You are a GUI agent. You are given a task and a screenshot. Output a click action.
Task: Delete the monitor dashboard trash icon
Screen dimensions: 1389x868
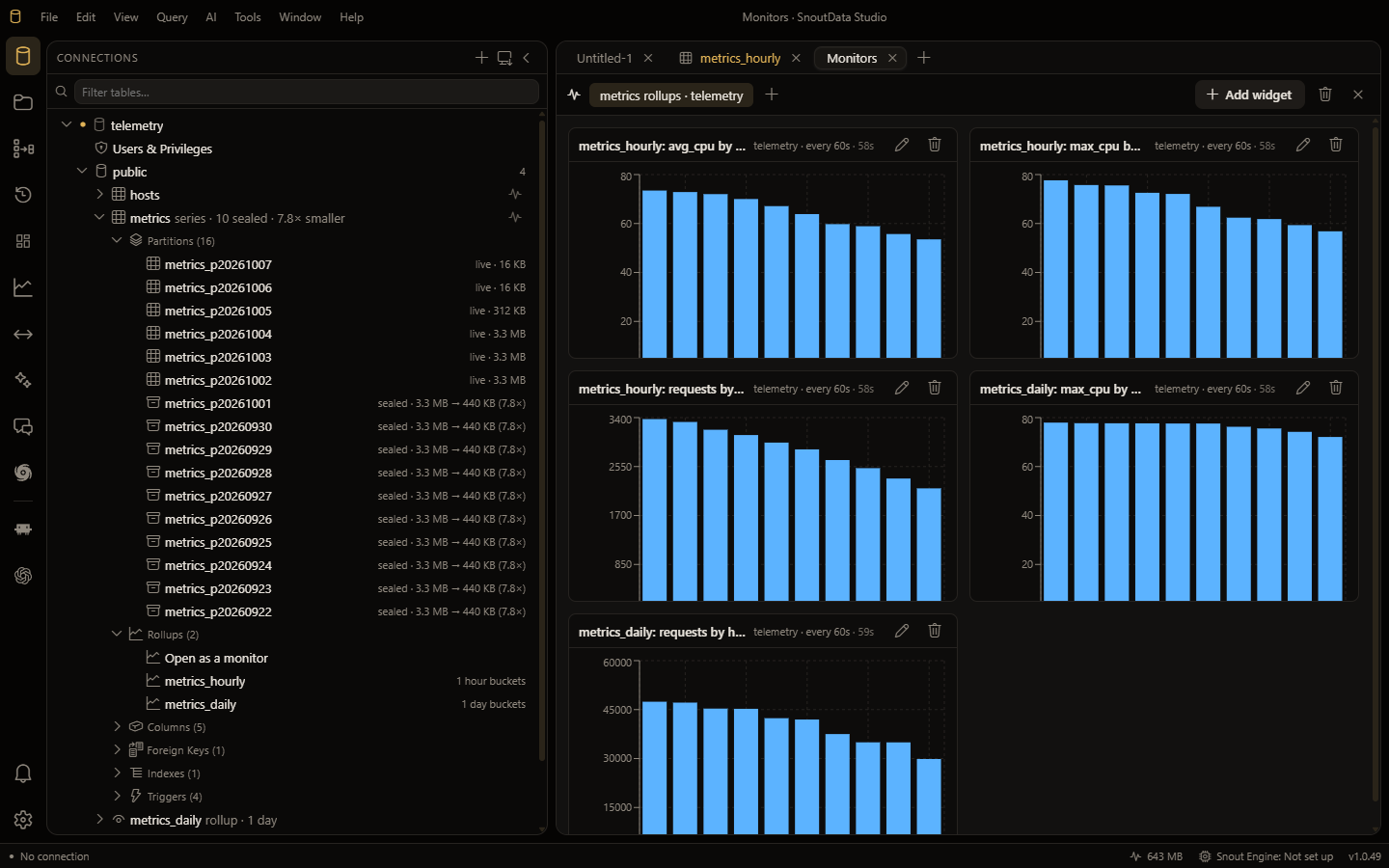coord(1325,95)
